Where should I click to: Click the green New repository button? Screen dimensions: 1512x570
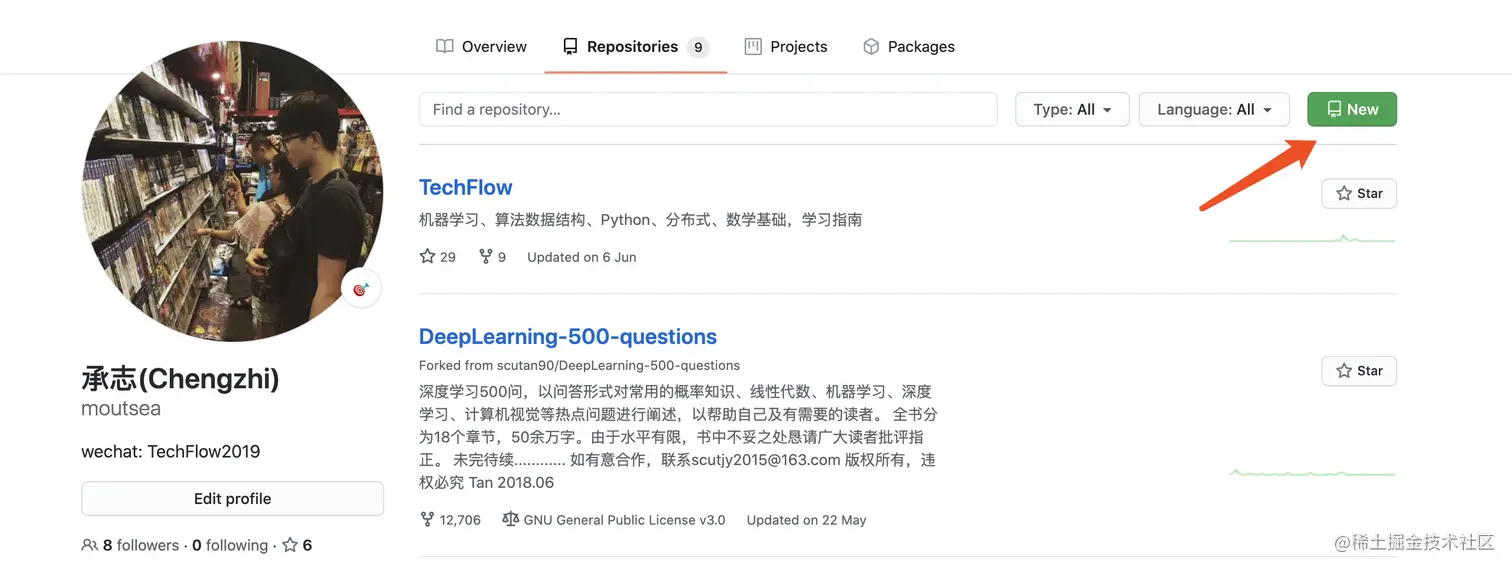pyautogui.click(x=1352, y=109)
